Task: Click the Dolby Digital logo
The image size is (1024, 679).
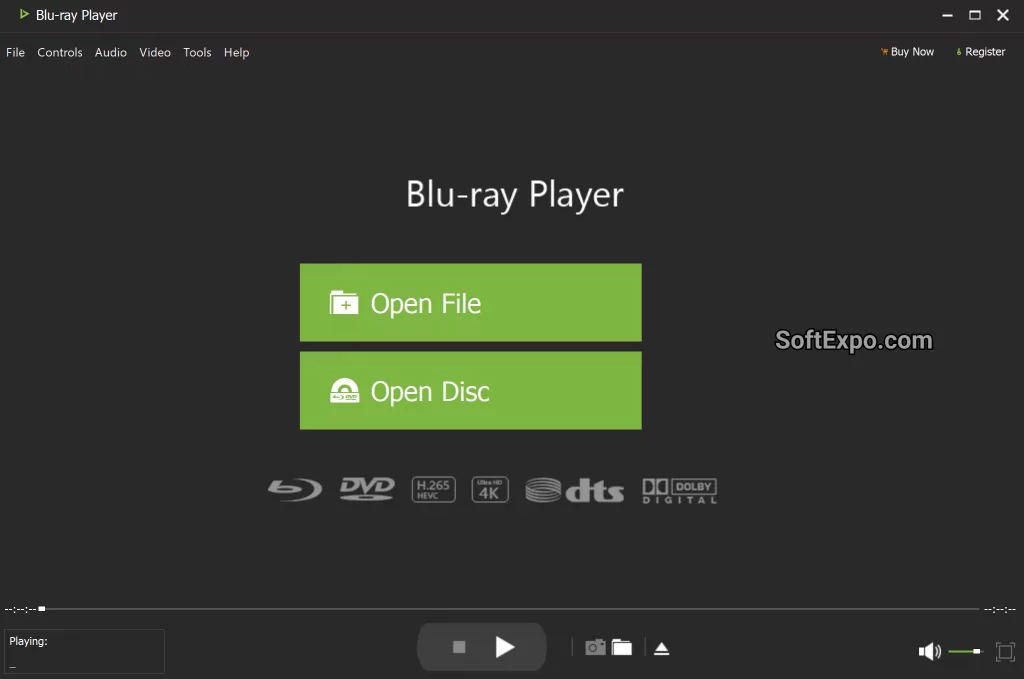Action: [x=679, y=490]
